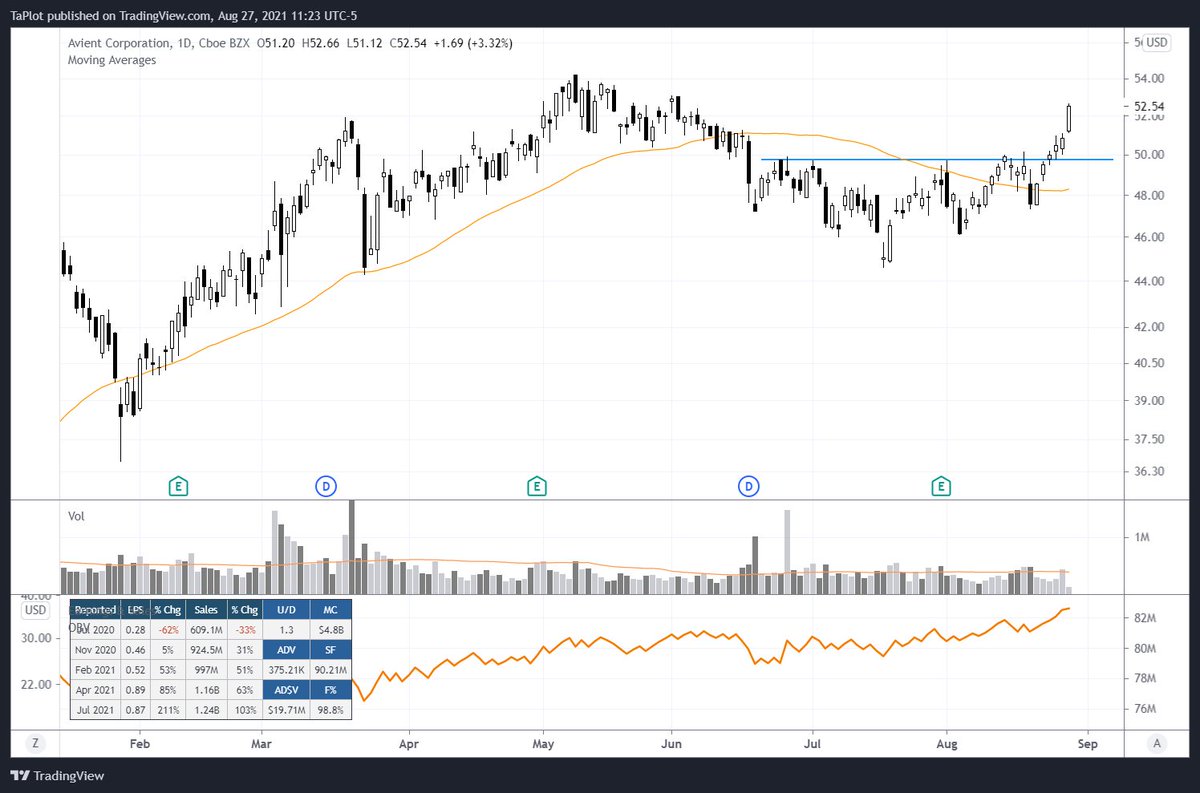Image resolution: width=1200 pixels, height=793 pixels.
Task: Click the -62% EPS change cell
Action: [x=167, y=629]
